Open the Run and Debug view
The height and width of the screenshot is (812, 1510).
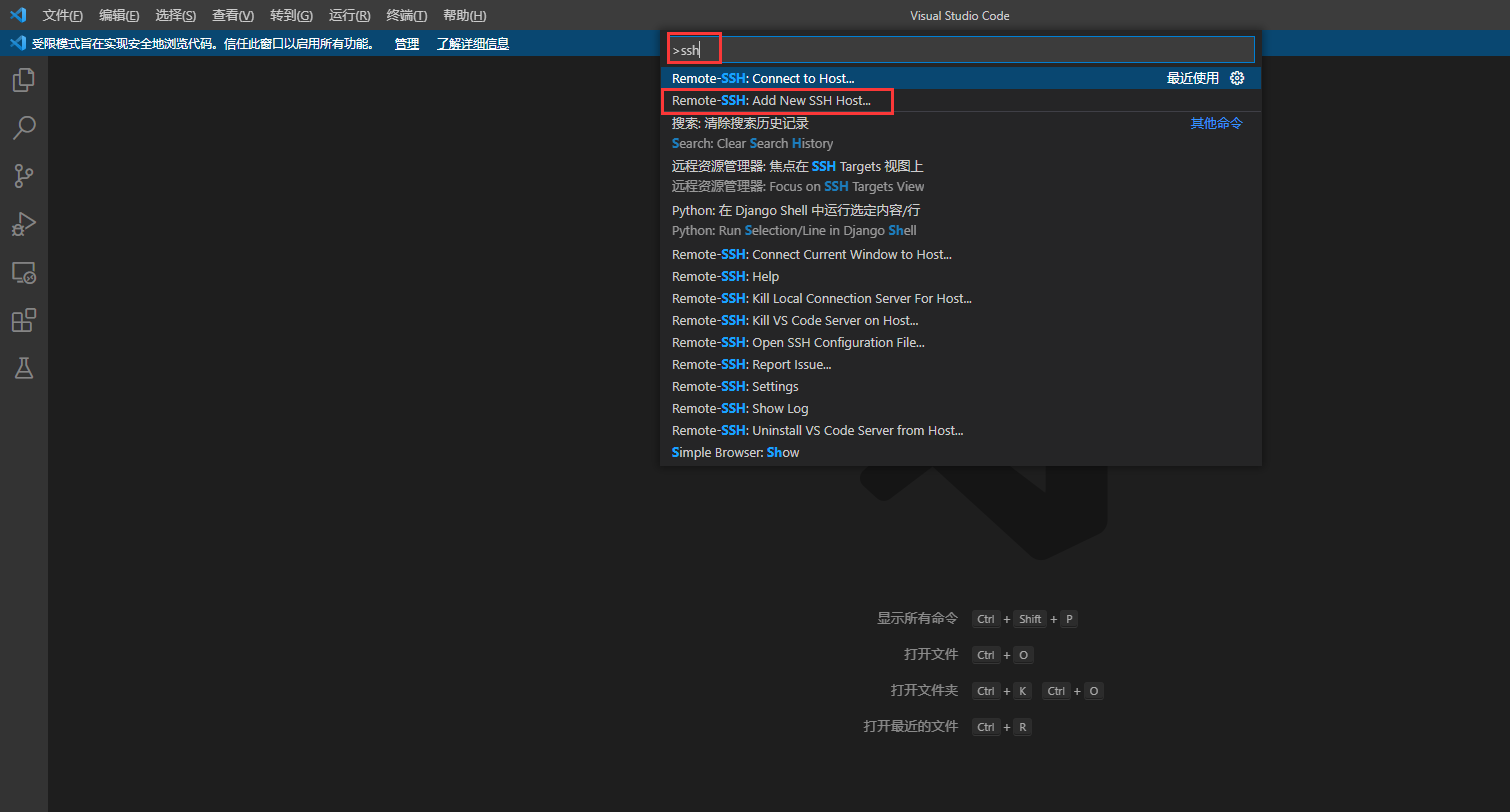click(24, 224)
